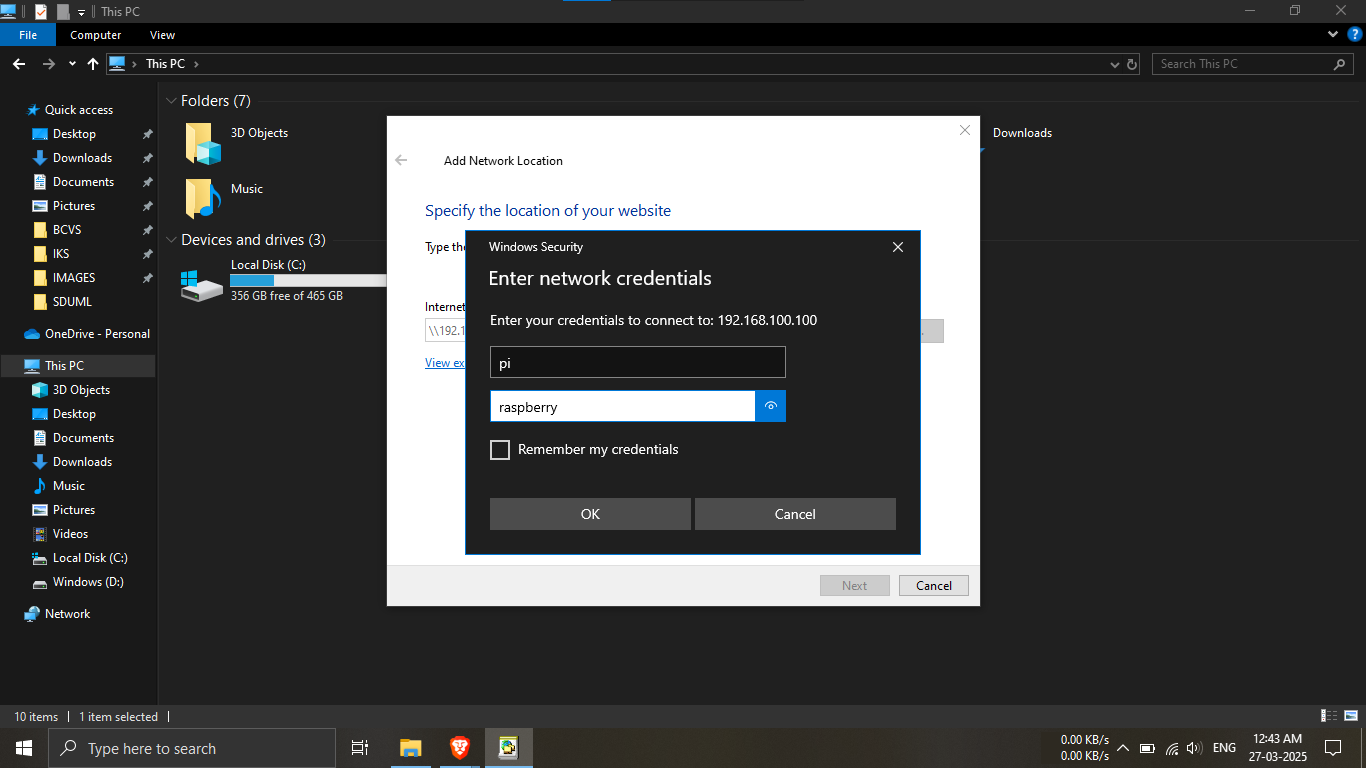1366x768 pixels.
Task: Cancel the Windows Security dialog
Action: pyautogui.click(x=795, y=514)
